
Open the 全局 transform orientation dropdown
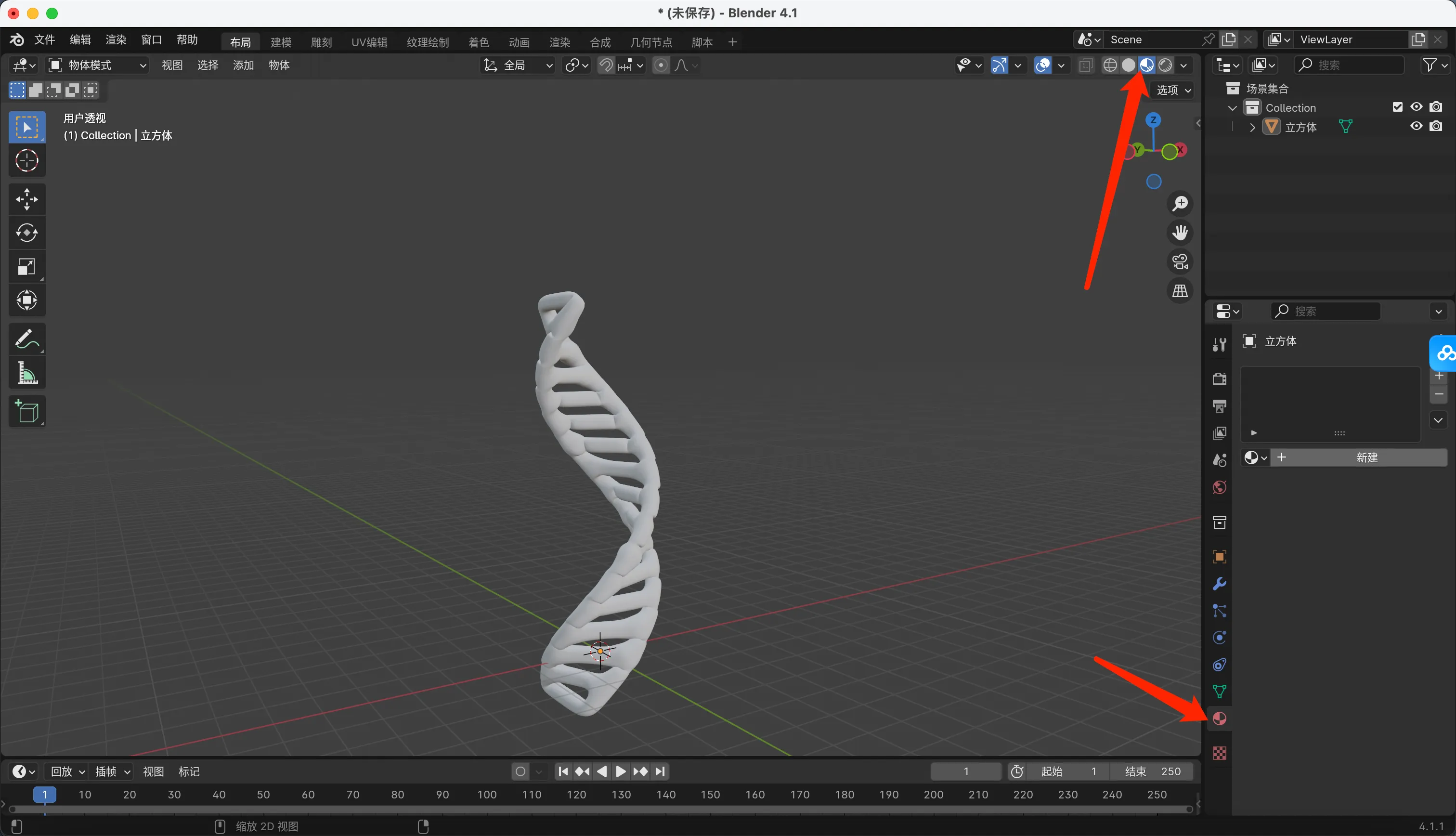518,65
